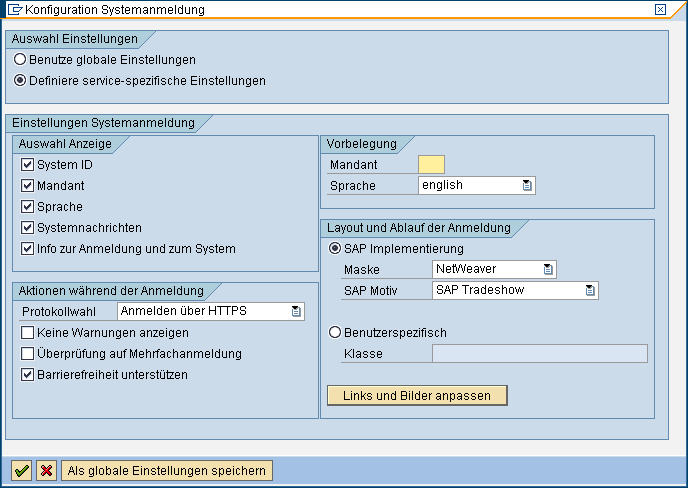Click the disabled Klasse input field
Viewport: 688px width, 488px height.
(540, 354)
